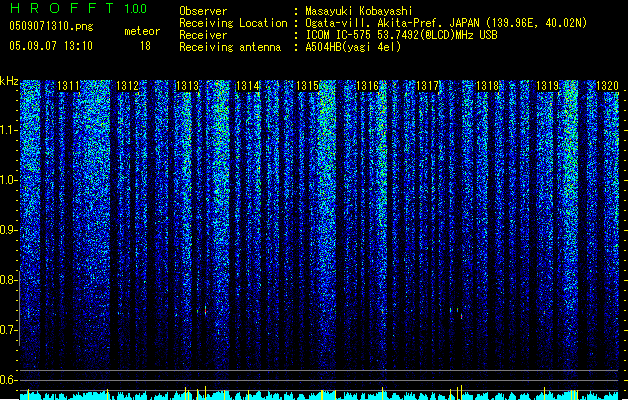Click the kHz axis unit label
629x400 pixels.
tap(9, 81)
